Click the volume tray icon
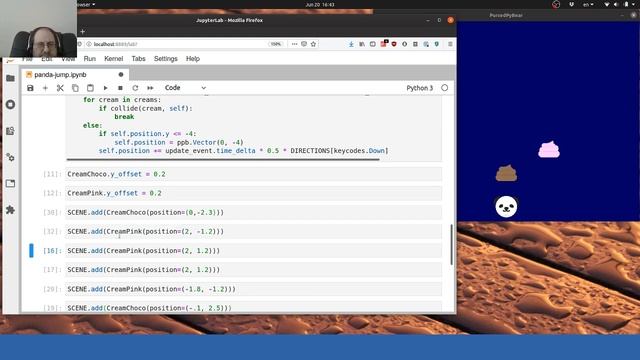 click(616, 4)
